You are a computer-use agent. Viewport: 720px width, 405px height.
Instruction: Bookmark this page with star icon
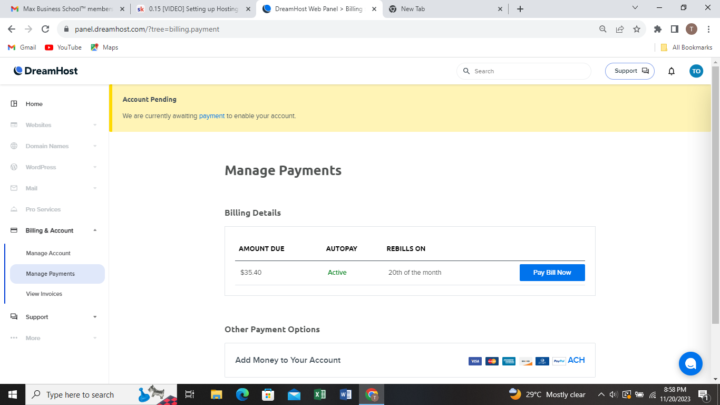(x=636, y=29)
